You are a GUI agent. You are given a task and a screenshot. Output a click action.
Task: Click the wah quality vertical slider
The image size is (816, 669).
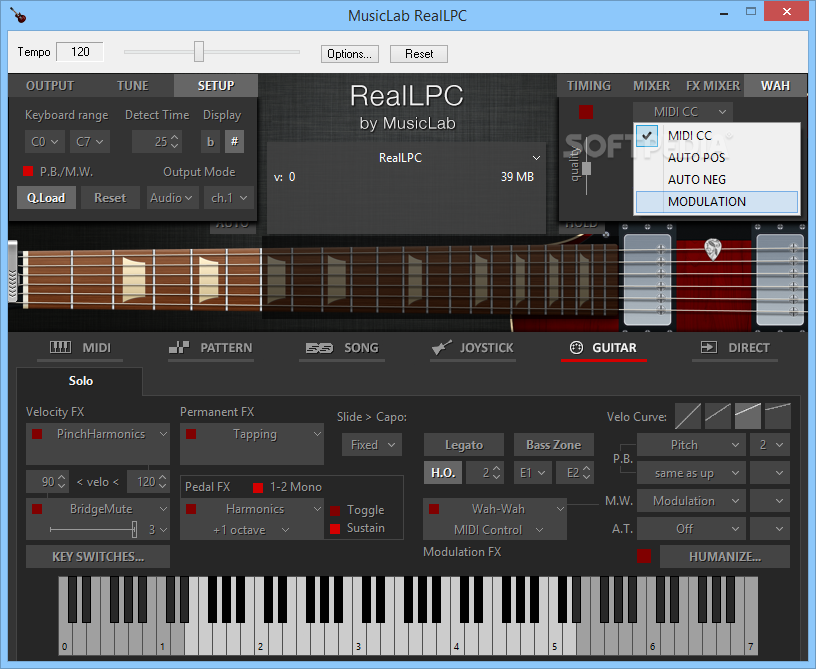586,168
